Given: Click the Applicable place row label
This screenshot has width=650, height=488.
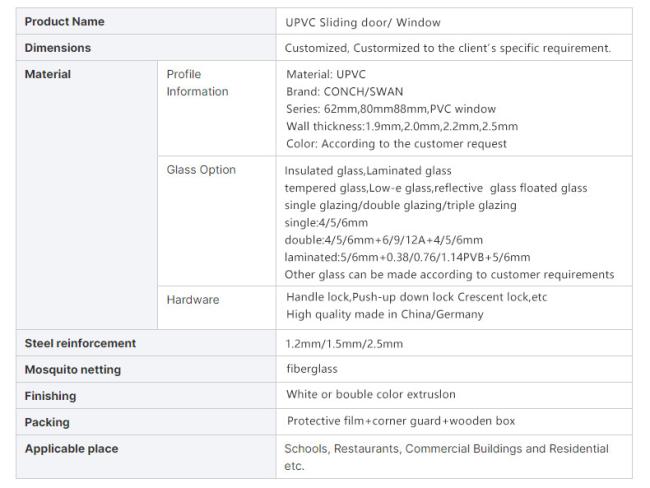Looking at the screenshot, I should click(x=71, y=449).
